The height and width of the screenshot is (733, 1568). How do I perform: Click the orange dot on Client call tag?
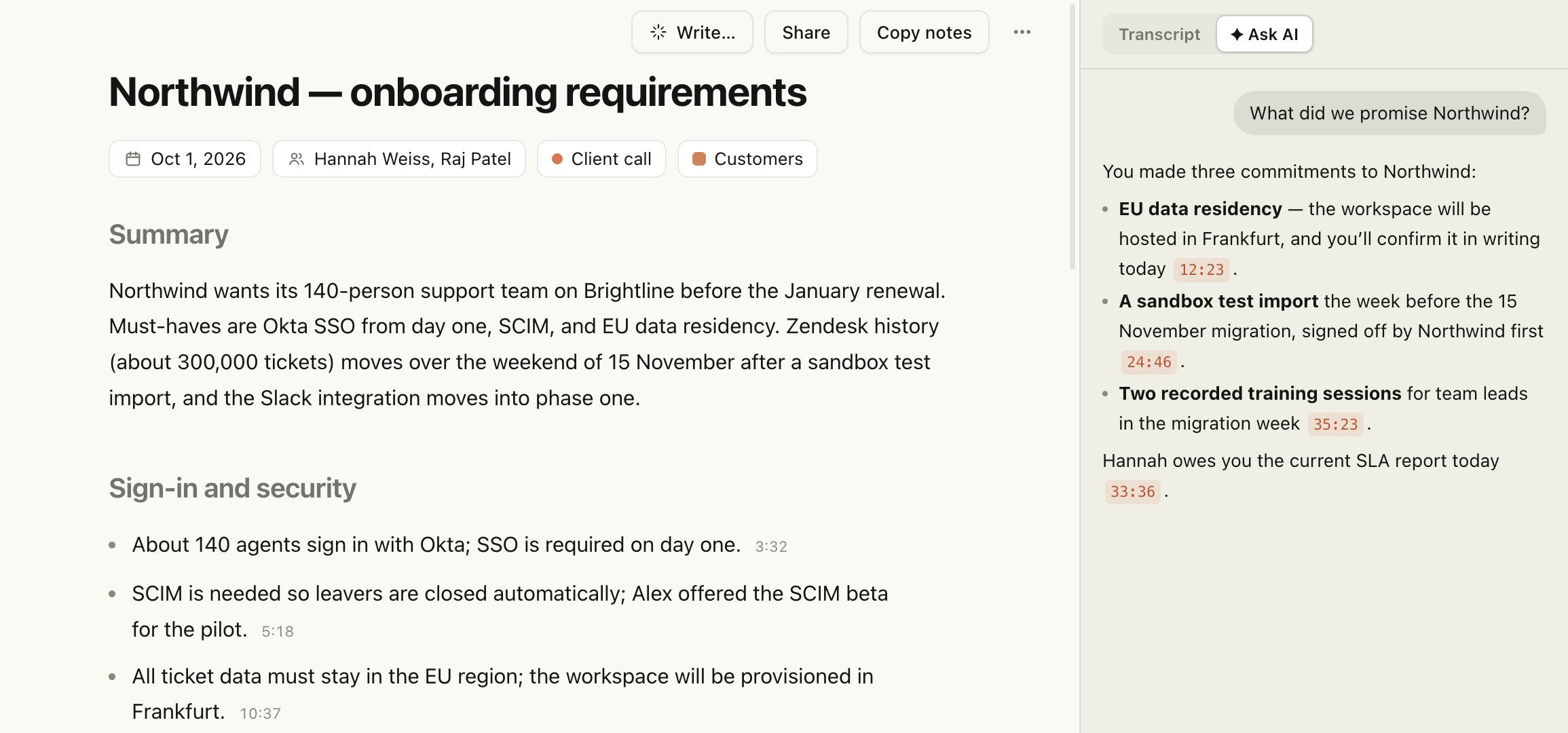tap(557, 159)
